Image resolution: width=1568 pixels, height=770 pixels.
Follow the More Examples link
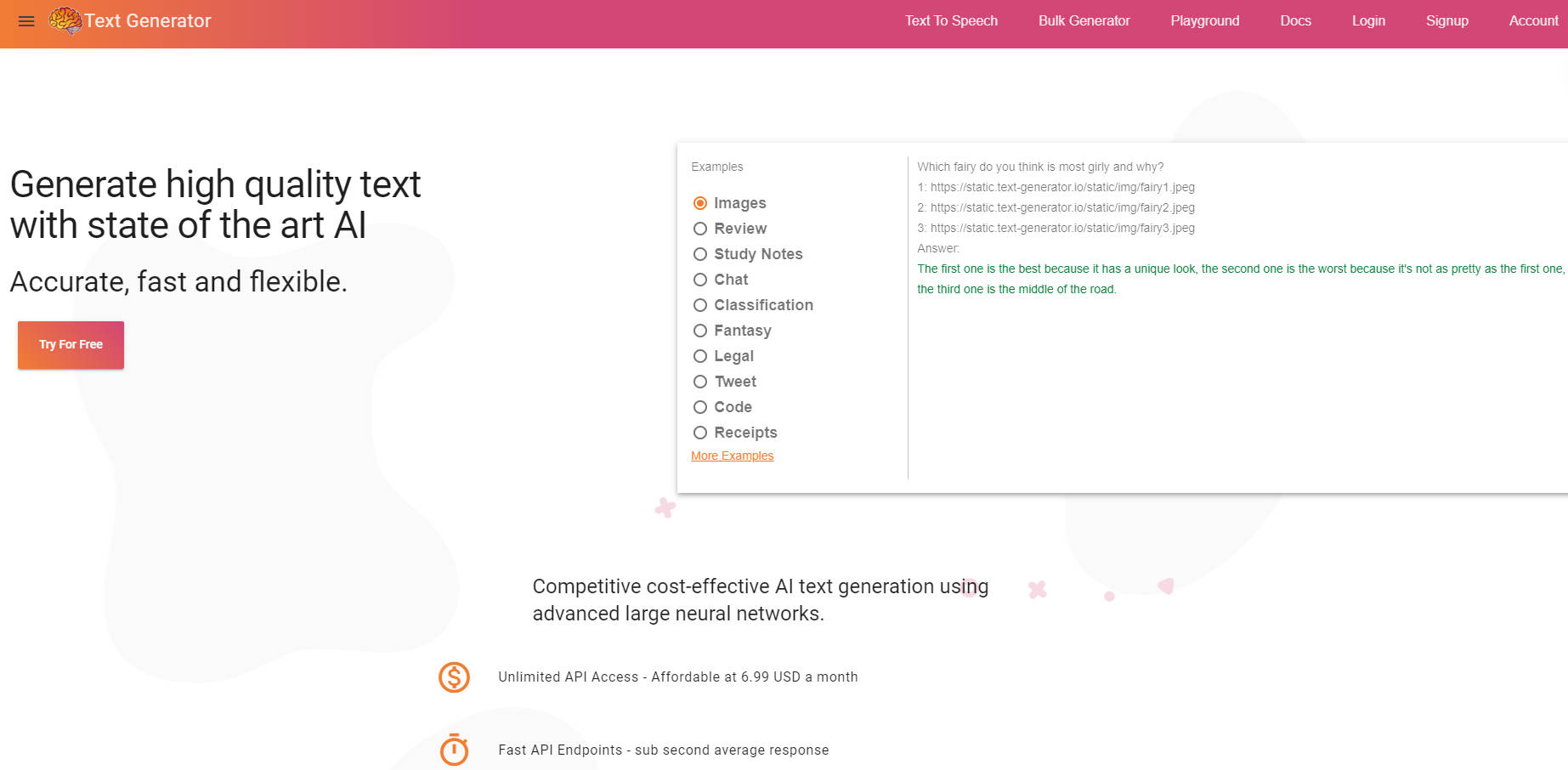pyautogui.click(x=732, y=456)
